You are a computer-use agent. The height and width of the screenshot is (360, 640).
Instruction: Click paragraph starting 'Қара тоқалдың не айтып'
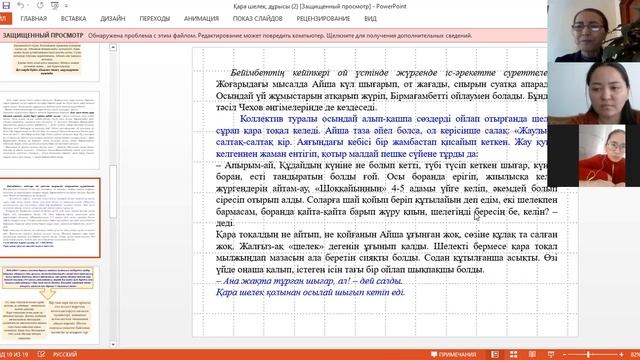[387, 252]
